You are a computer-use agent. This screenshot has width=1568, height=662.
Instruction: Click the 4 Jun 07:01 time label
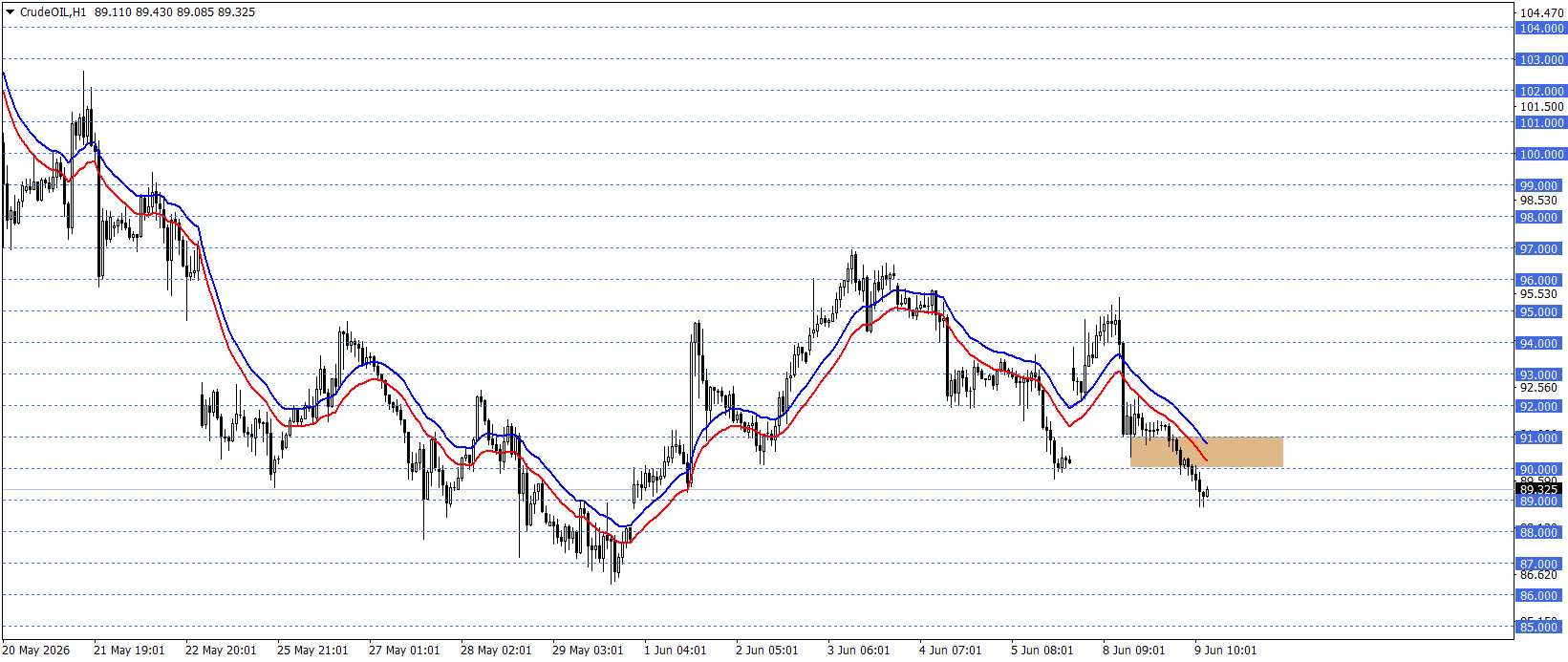[x=951, y=651]
